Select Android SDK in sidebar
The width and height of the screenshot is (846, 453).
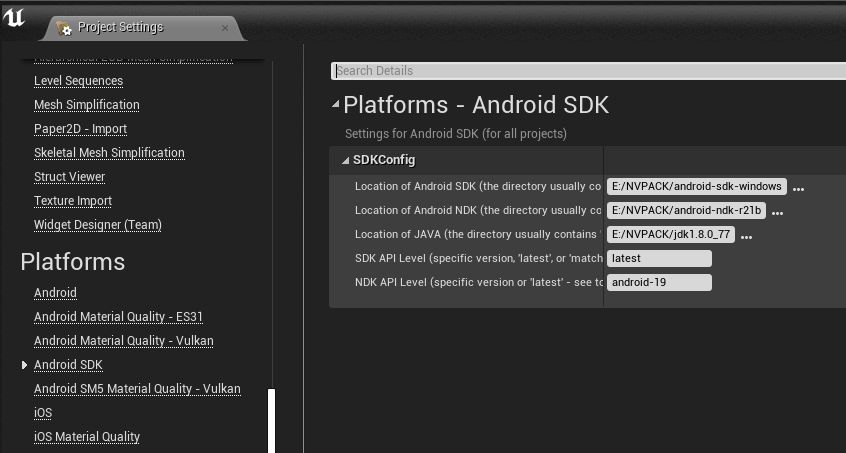pos(68,365)
